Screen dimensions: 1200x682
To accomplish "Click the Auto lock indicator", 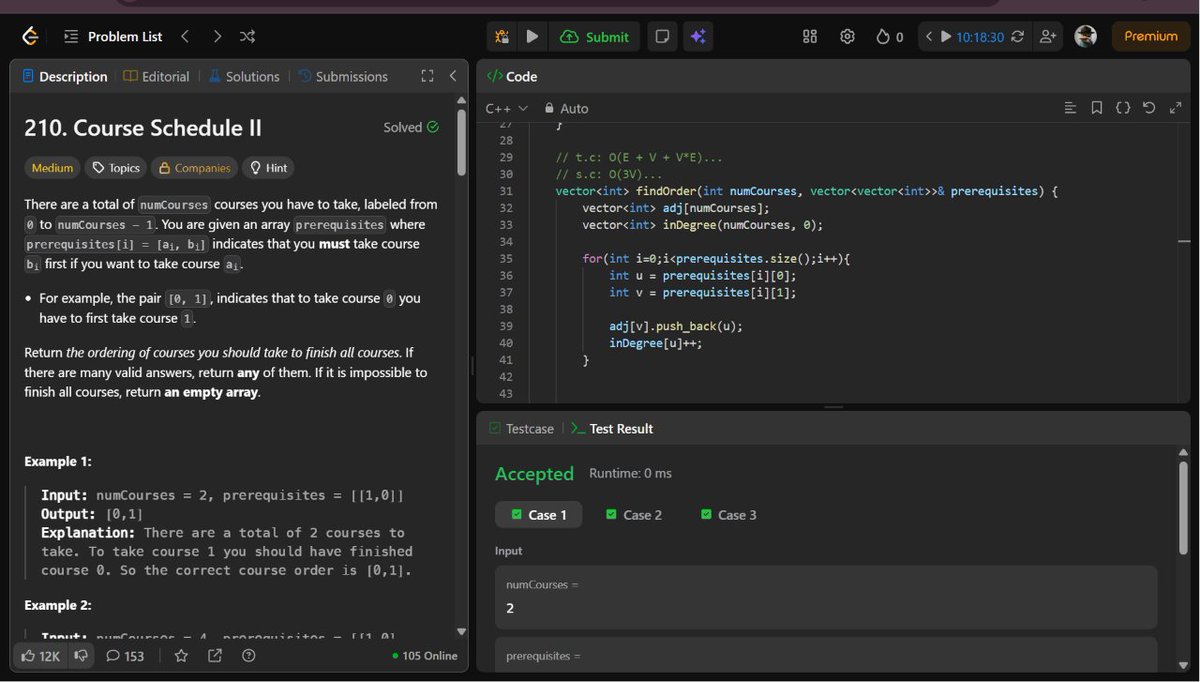I will tap(566, 108).
